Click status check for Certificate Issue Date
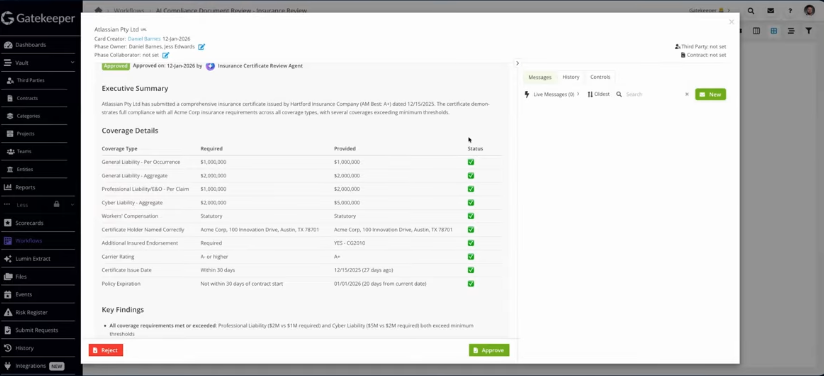Screen dimensions: 824x376 (x=471, y=270)
